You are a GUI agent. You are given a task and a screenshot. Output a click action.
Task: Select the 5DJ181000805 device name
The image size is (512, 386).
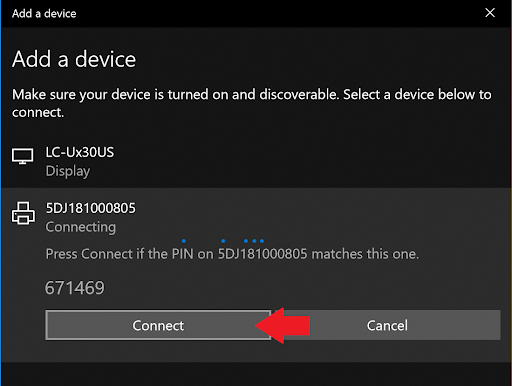(x=90, y=208)
